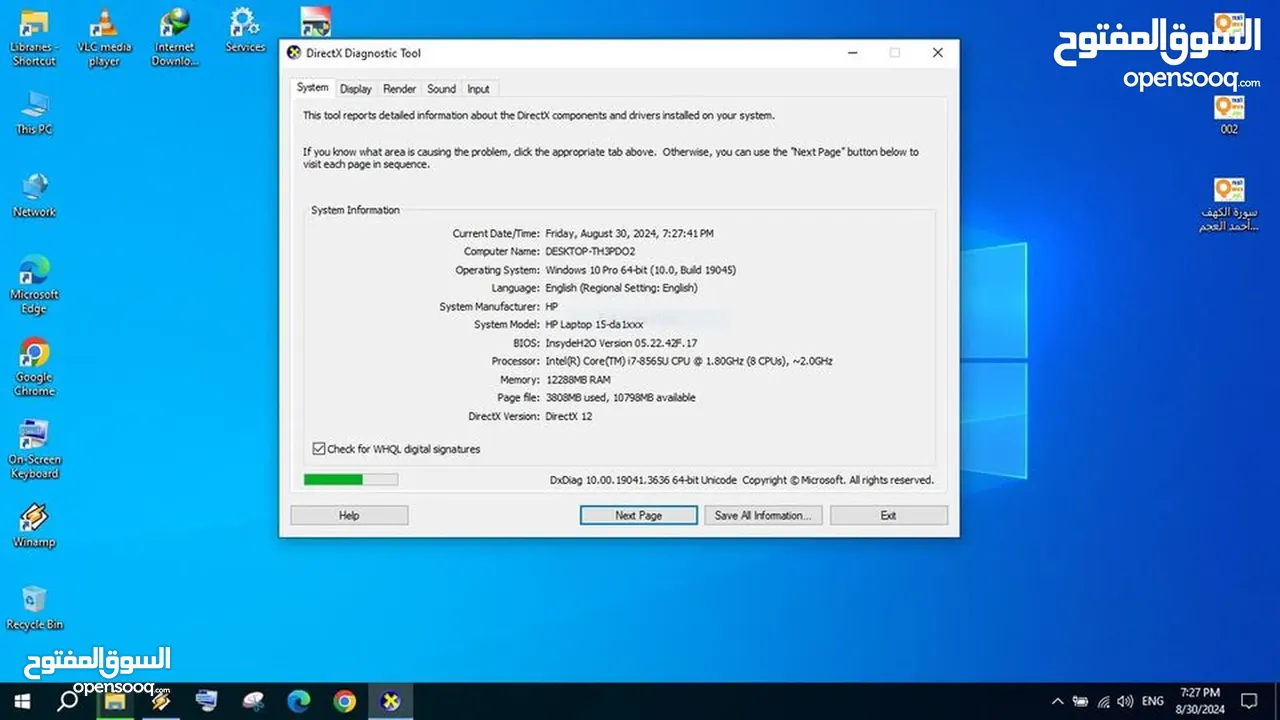
Task: Select the Internet Download Manager desktop icon
Action: [175, 38]
